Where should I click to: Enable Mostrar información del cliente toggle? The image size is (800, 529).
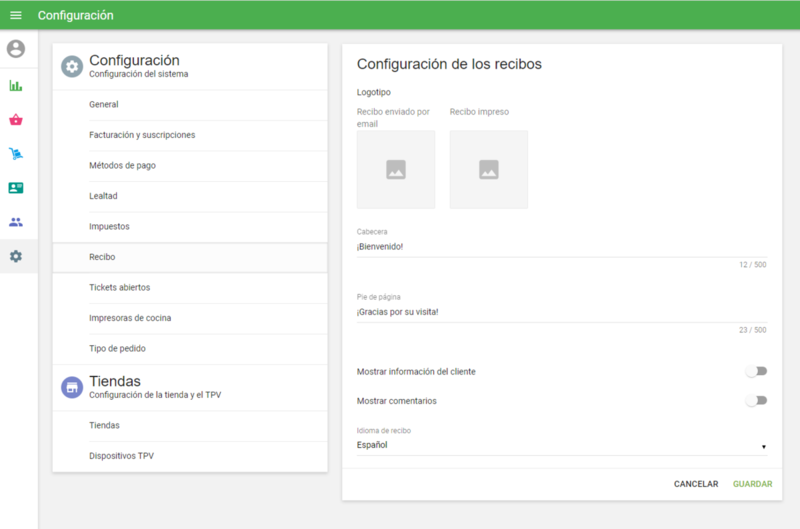coord(756,371)
